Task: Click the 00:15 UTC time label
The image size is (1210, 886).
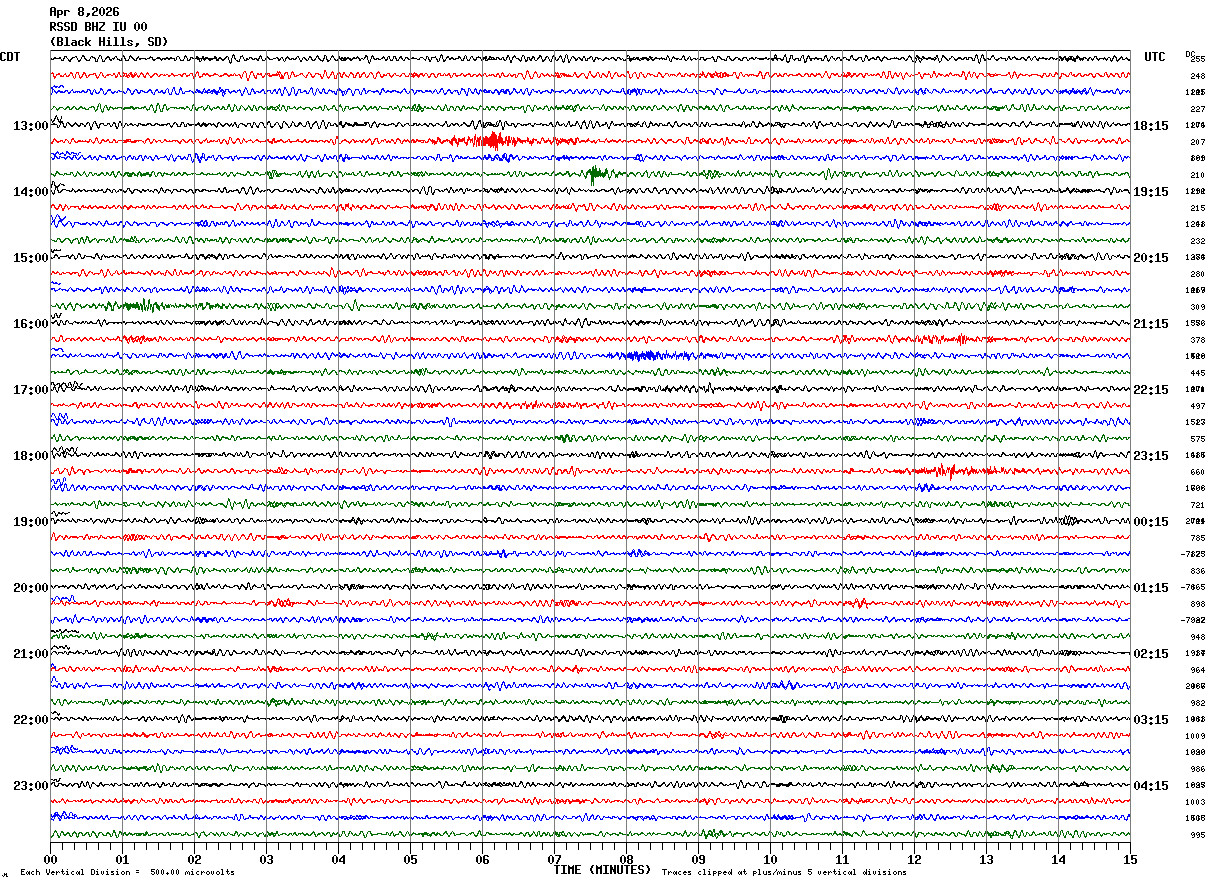Action: tap(1151, 522)
